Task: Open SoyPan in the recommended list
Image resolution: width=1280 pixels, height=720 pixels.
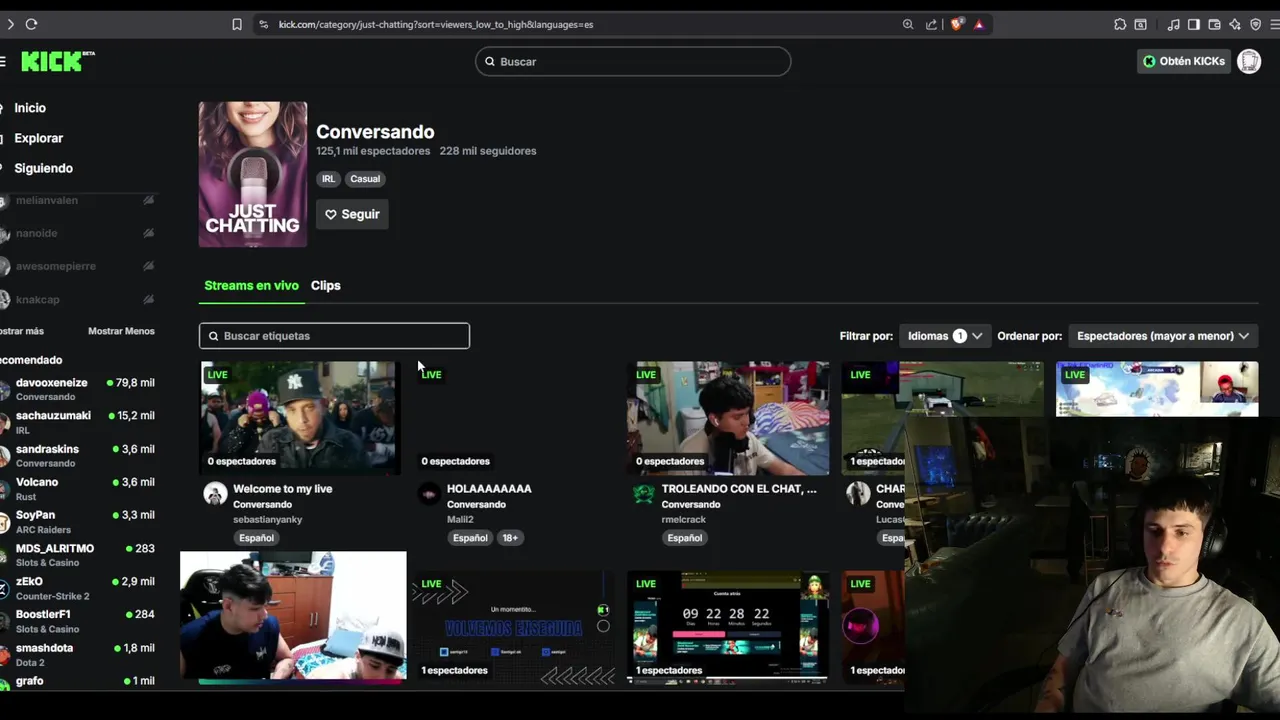Action: point(78,521)
